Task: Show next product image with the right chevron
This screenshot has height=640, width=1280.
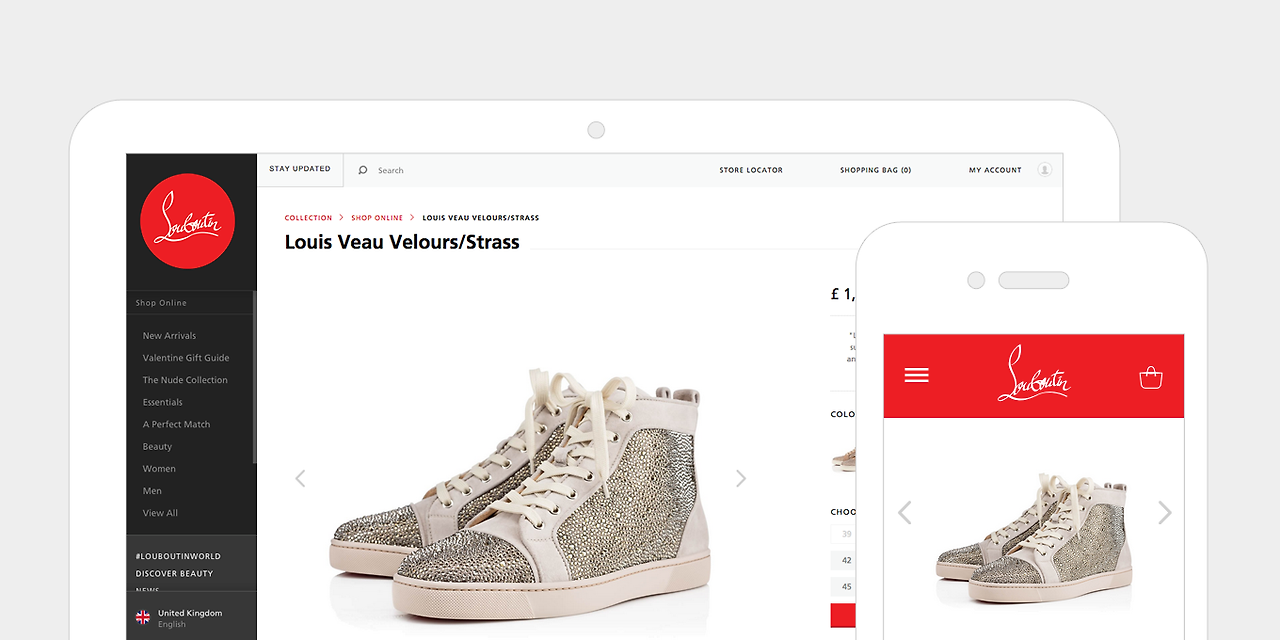Action: pyautogui.click(x=740, y=478)
